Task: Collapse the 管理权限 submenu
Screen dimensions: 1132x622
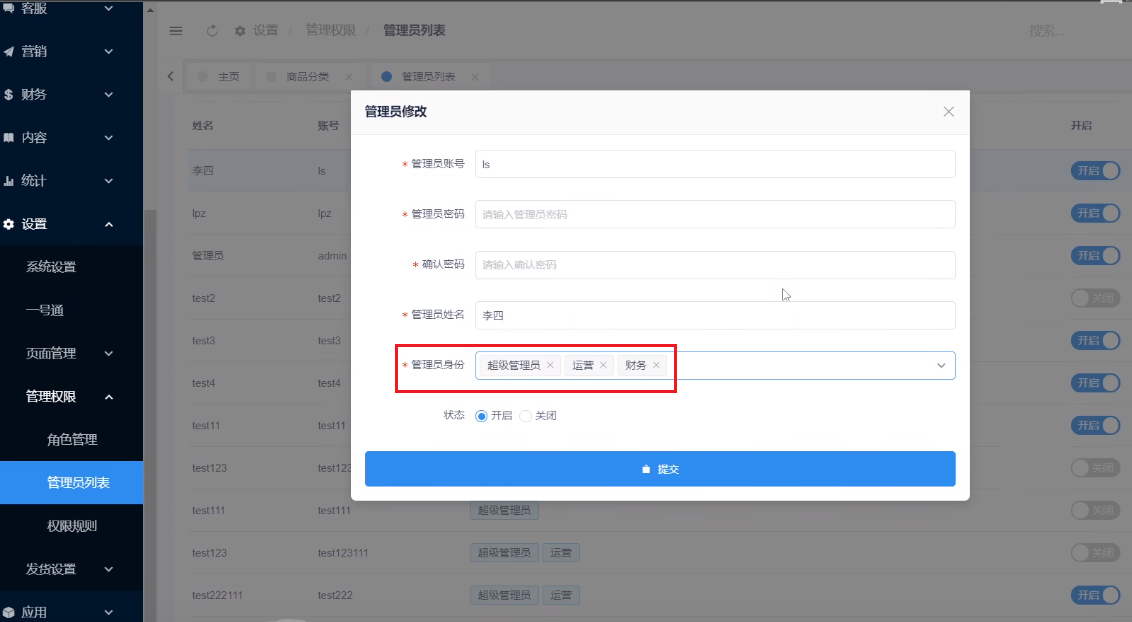Action: coord(109,397)
